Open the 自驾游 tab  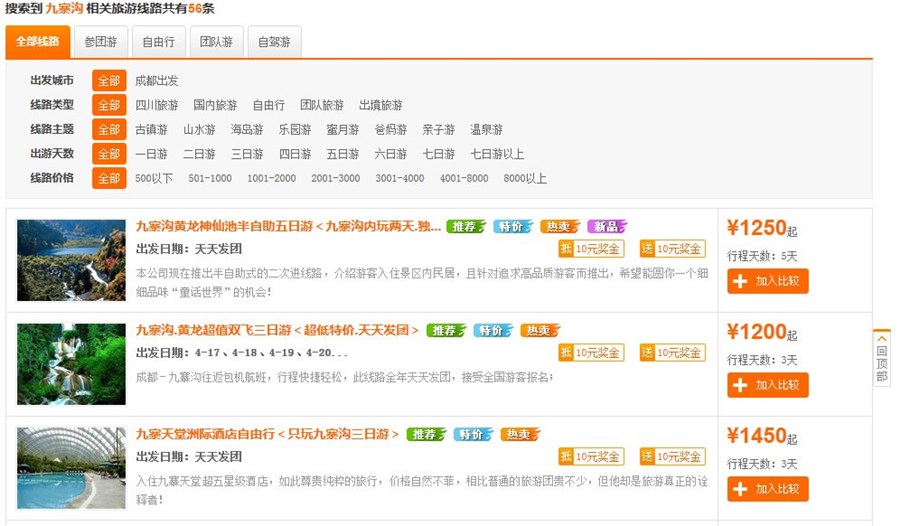pyautogui.click(x=274, y=42)
